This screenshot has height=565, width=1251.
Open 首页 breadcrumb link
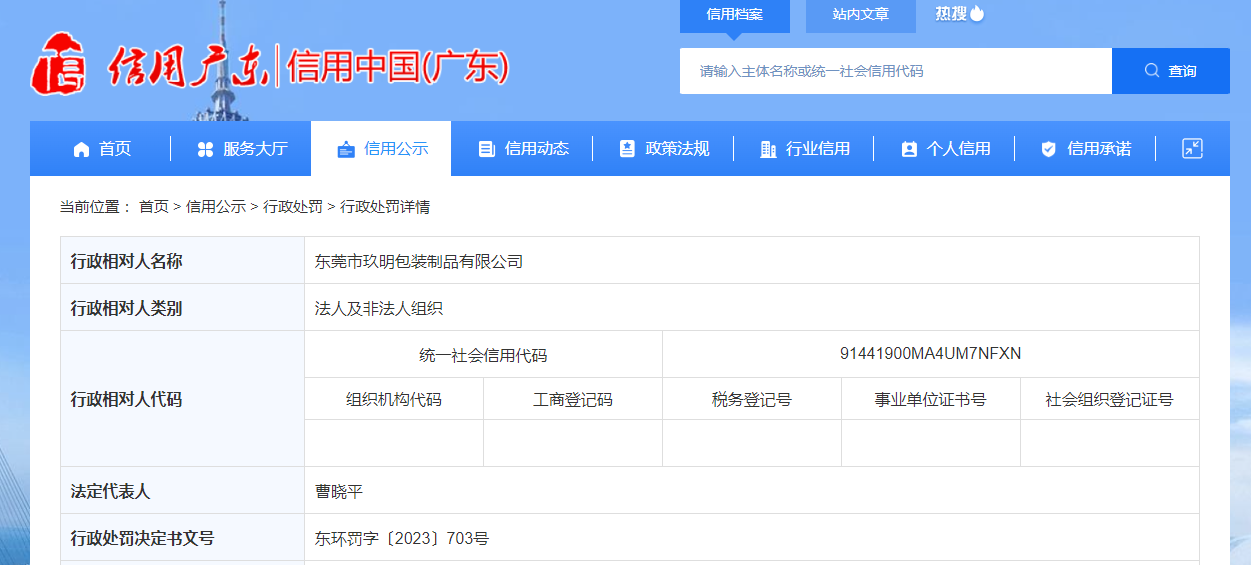pos(153,207)
